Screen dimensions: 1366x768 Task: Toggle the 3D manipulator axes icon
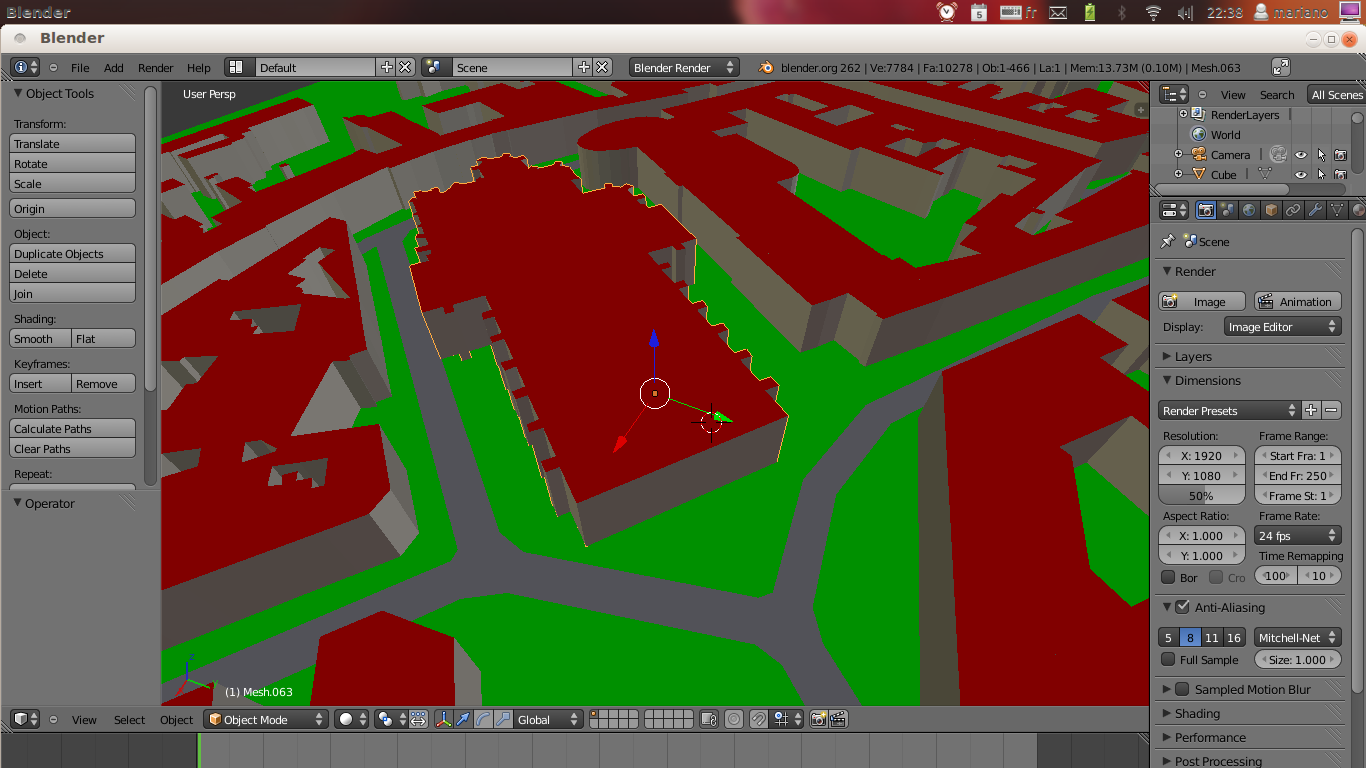443,719
